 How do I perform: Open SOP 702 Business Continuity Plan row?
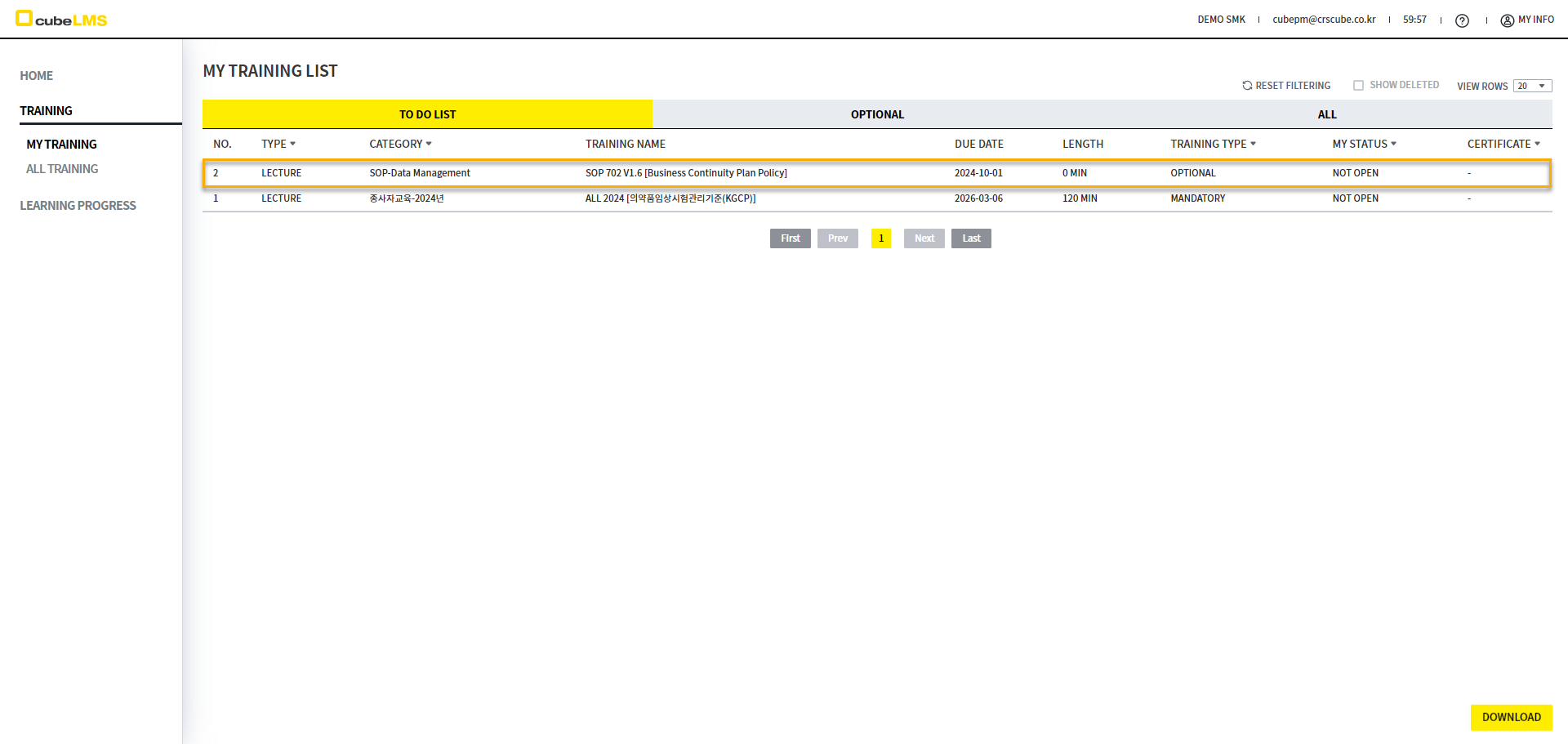685,173
